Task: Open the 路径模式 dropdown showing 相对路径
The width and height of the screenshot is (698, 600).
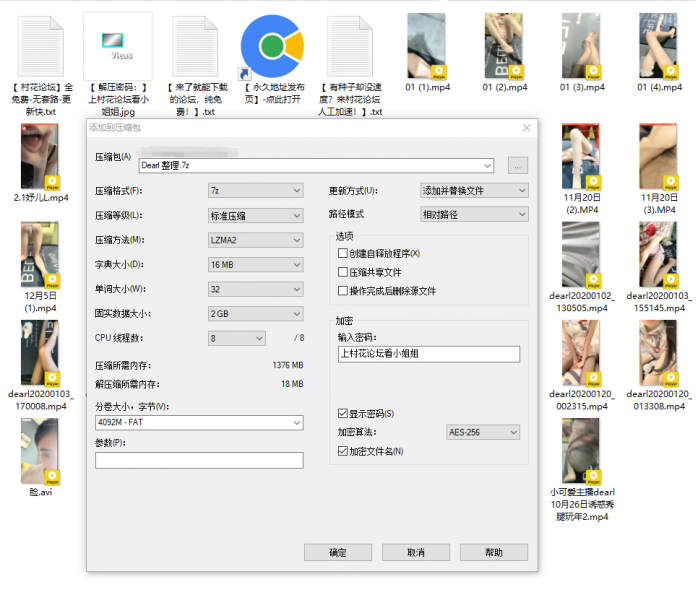Action: pos(475,214)
